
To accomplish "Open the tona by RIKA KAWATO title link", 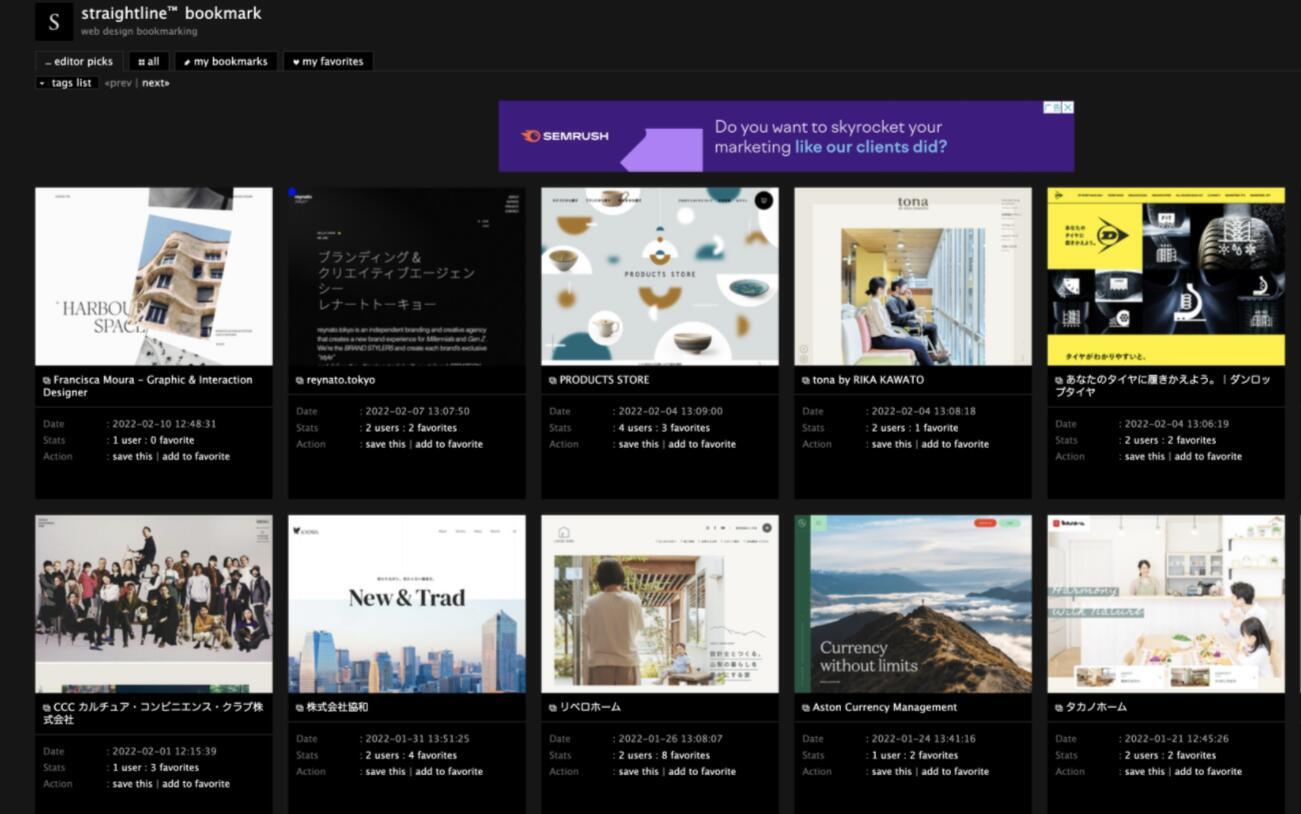I will pyautogui.click(x=868, y=380).
